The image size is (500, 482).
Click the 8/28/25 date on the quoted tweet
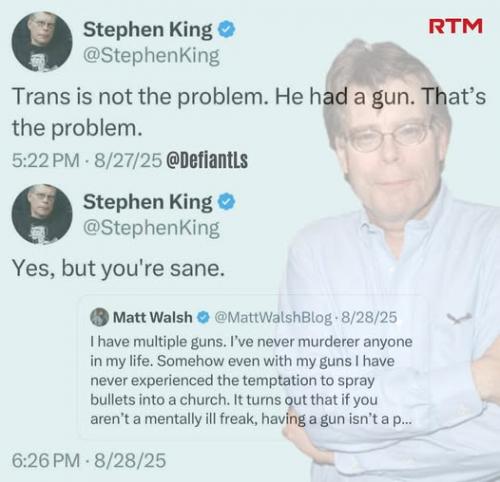point(369,317)
